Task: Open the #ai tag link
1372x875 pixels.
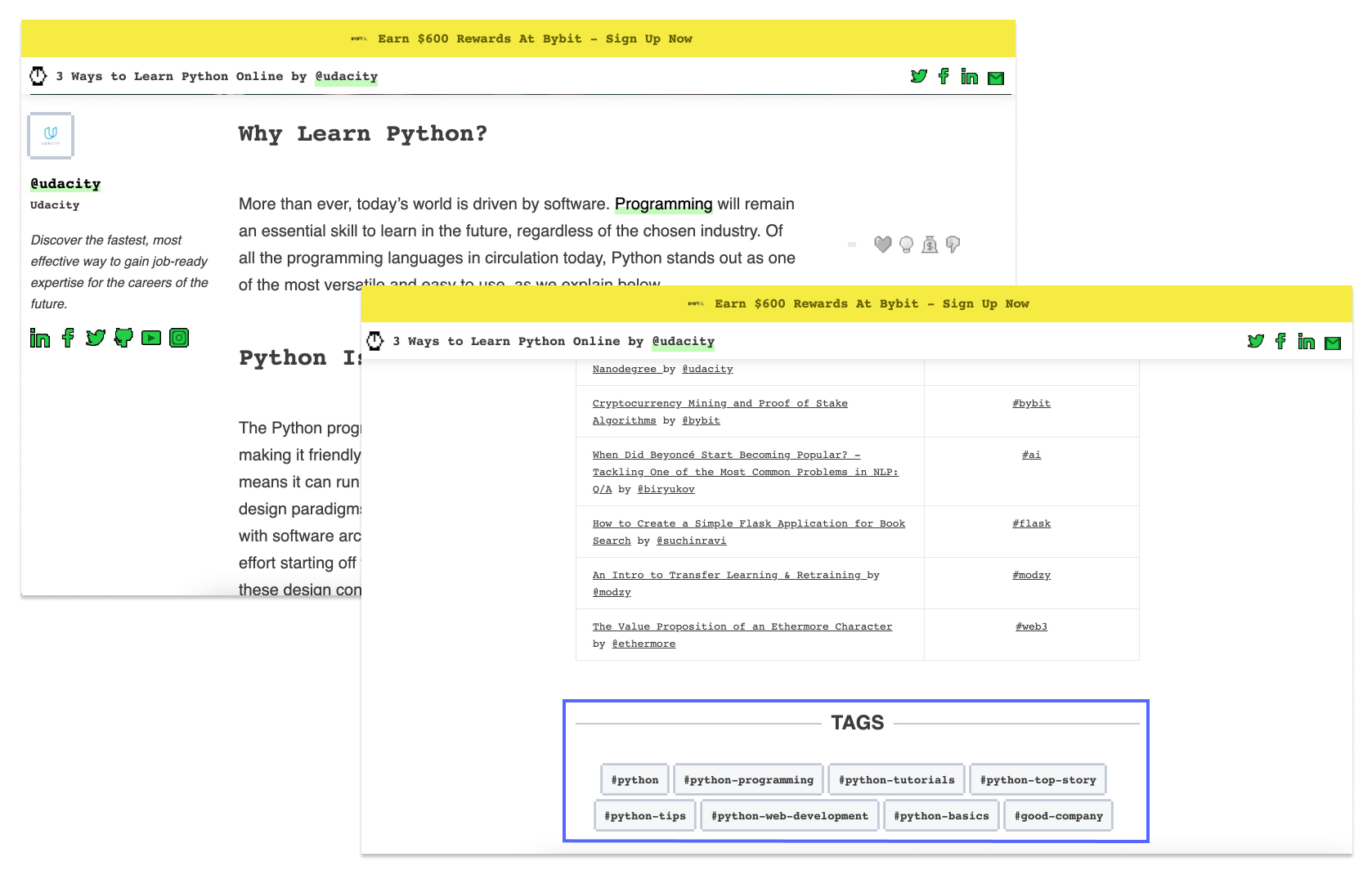Action: [x=1031, y=455]
